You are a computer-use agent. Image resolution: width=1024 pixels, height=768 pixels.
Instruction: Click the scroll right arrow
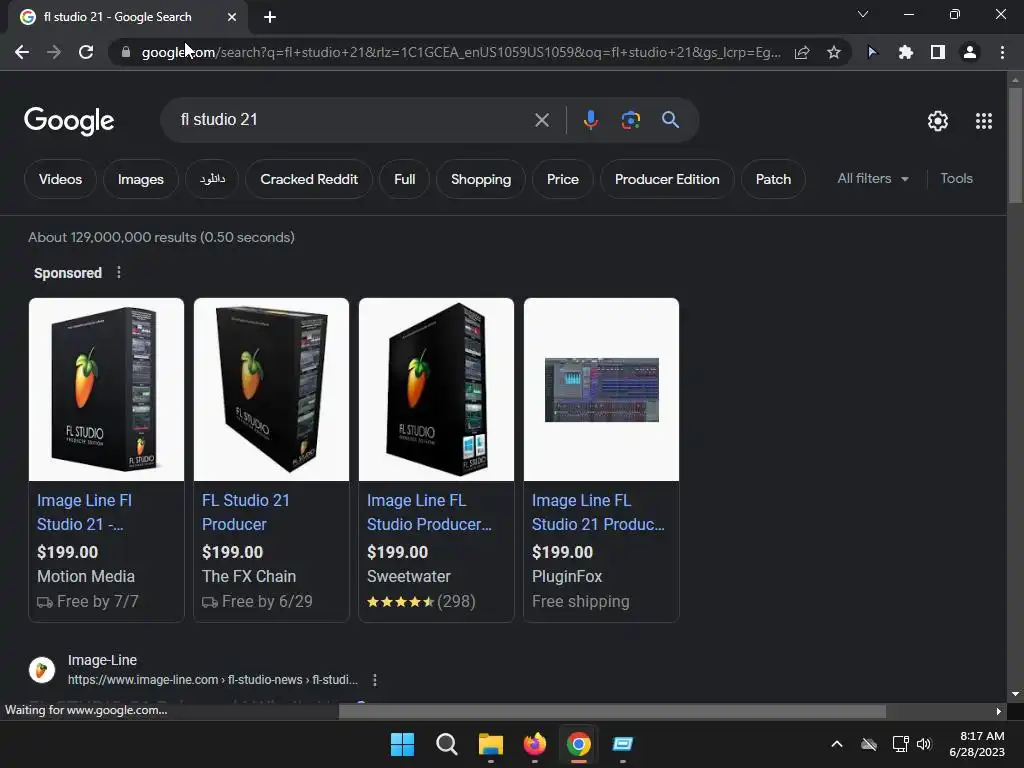pos(998,711)
